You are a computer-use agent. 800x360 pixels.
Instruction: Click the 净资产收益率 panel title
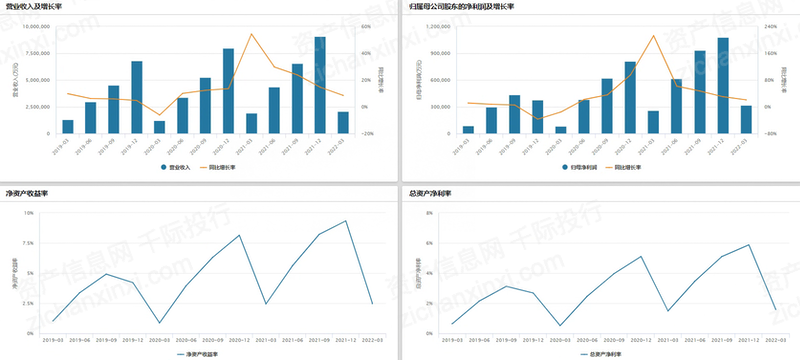(x=27, y=194)
